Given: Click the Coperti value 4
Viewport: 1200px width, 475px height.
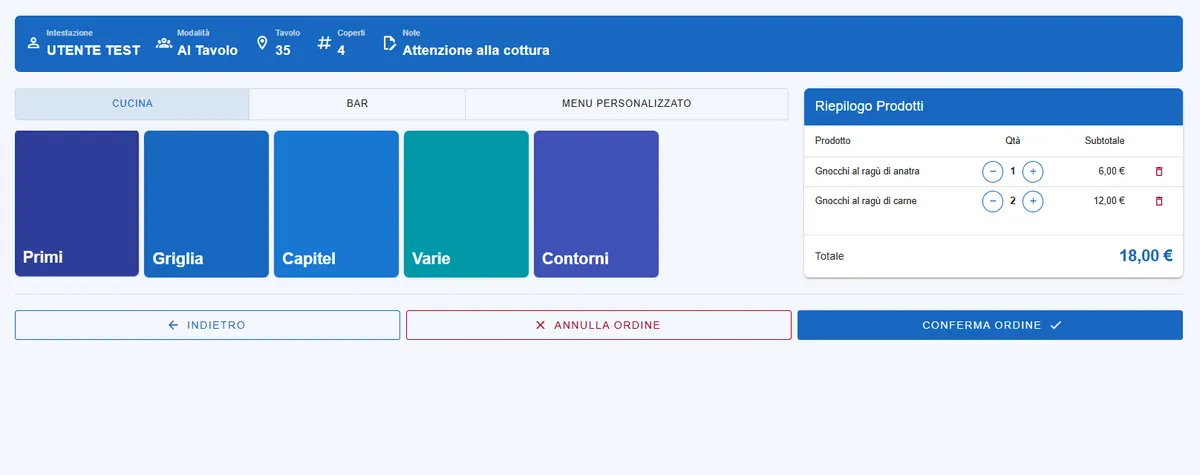Looking at the screenshot, I should 341,50.
